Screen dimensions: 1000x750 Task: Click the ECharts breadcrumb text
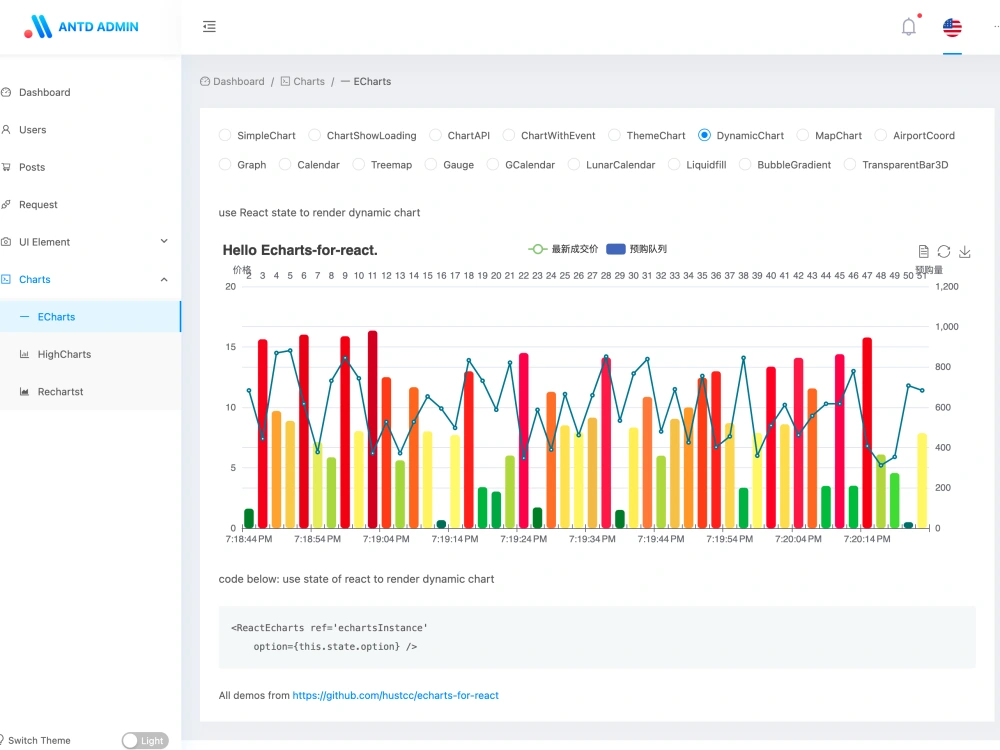point(372,82)
